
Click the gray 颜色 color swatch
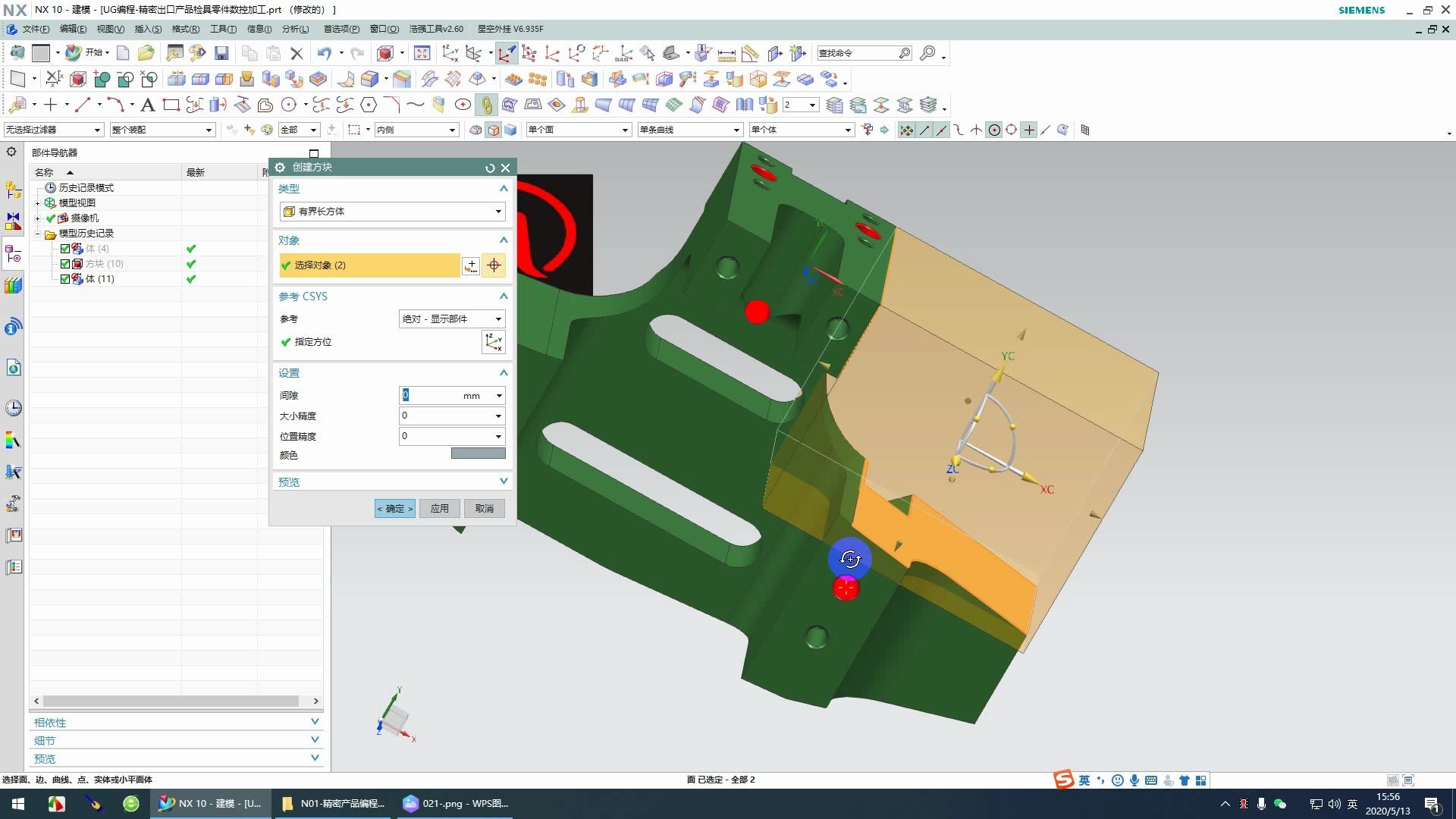[x=478, y=453]
